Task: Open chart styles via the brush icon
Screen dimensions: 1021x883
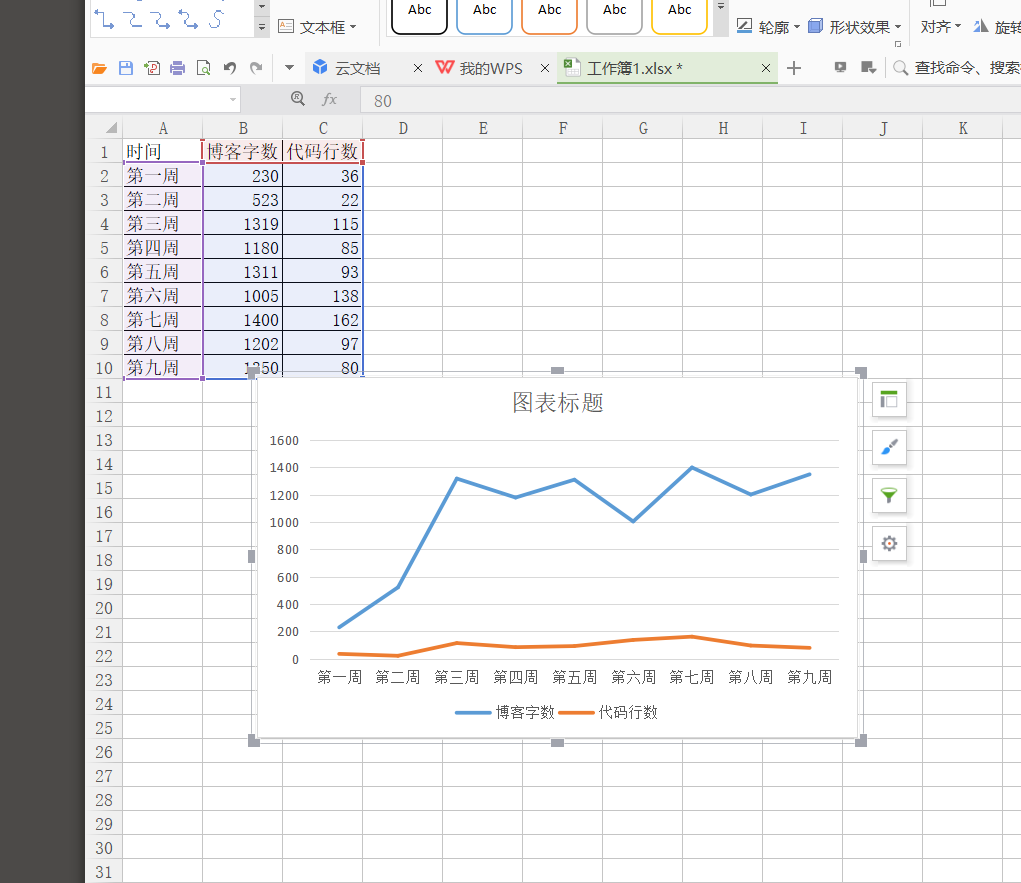Action: tap(889, 447)
